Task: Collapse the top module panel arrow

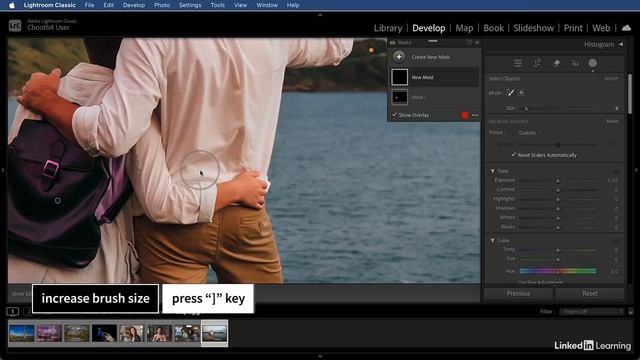Action: (320, 15)
